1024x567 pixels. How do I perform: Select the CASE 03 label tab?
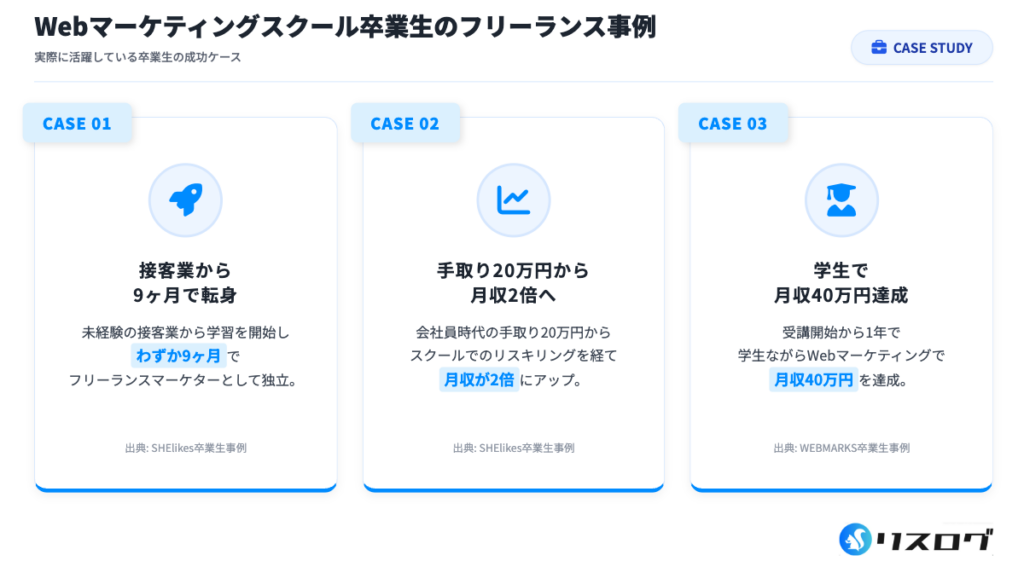733,124
